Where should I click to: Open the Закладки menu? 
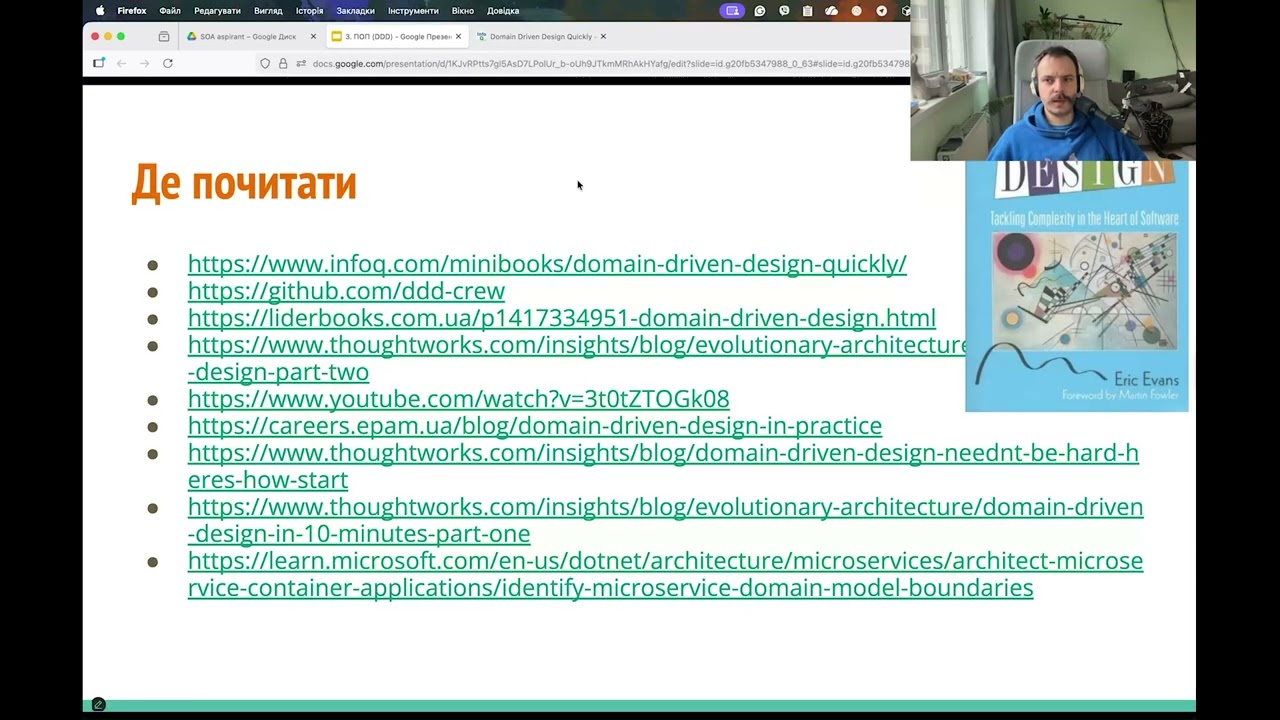pos(355,11)
